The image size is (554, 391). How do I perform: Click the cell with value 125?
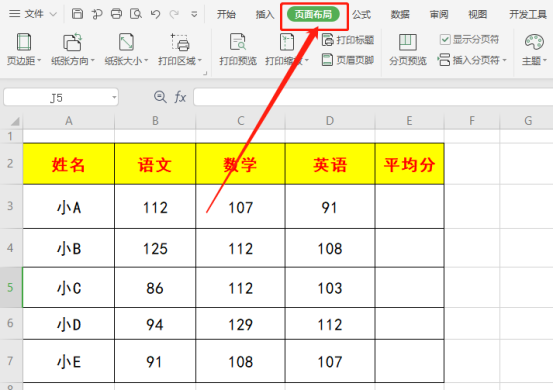pyautogui.click(x=155, y=248)
